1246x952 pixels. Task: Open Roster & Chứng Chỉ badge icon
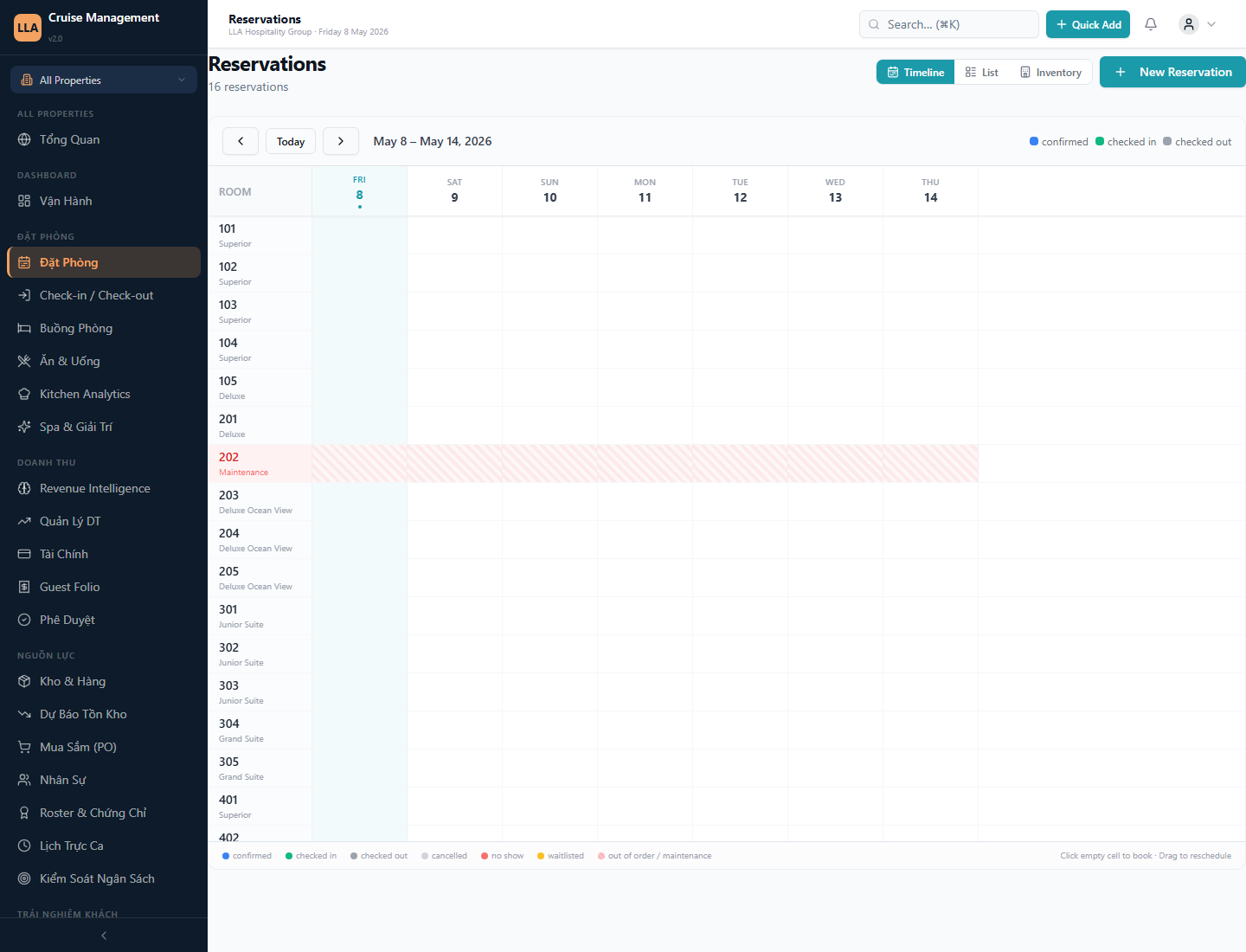pos(24,813)
